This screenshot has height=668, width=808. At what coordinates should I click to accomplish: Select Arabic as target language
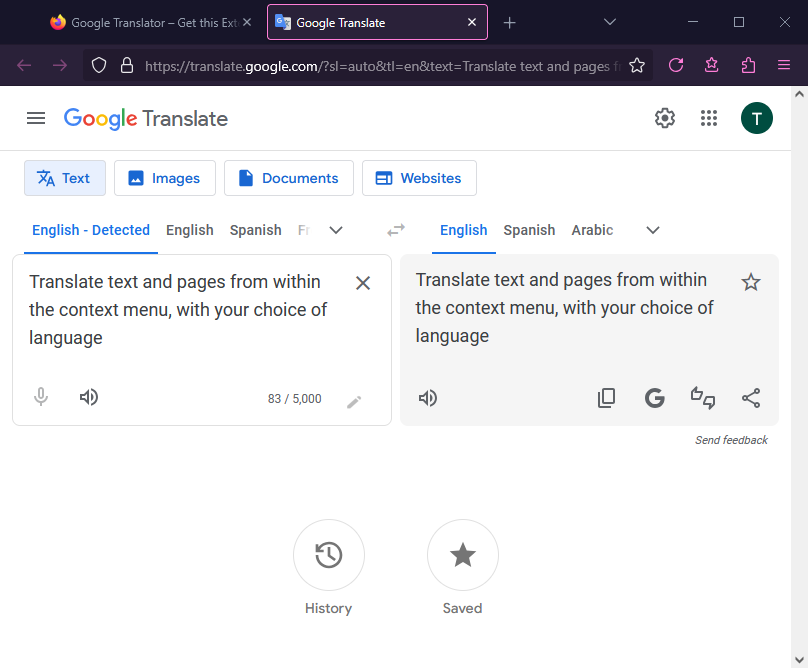(x=592, y=230)
